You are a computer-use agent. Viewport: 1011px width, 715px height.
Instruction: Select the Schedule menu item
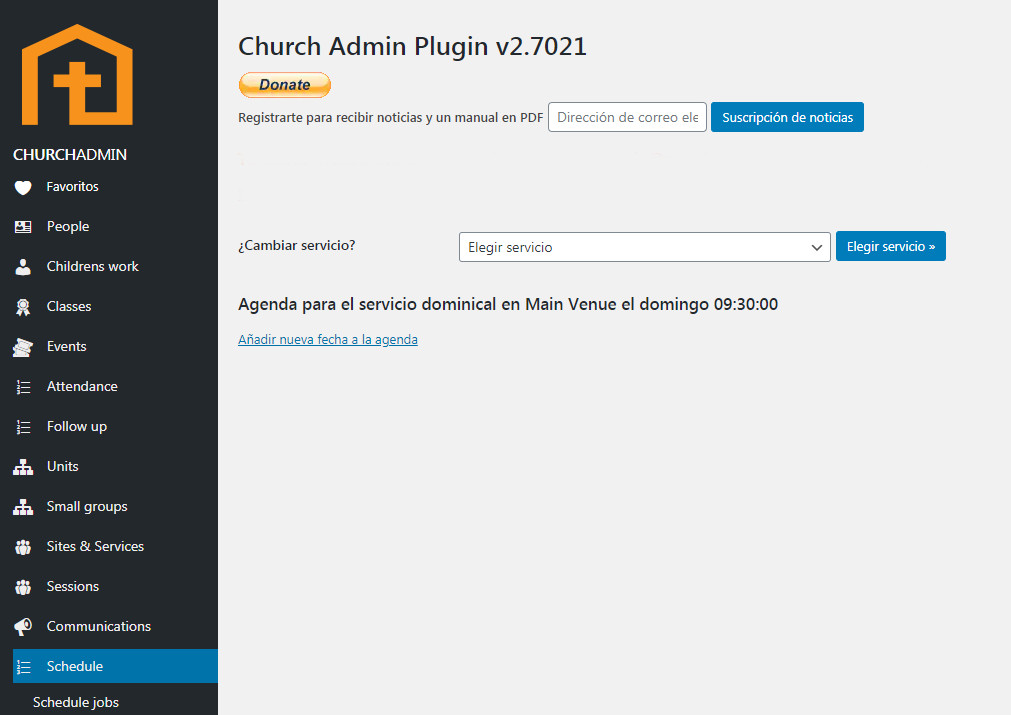click(x=75, y=666)
